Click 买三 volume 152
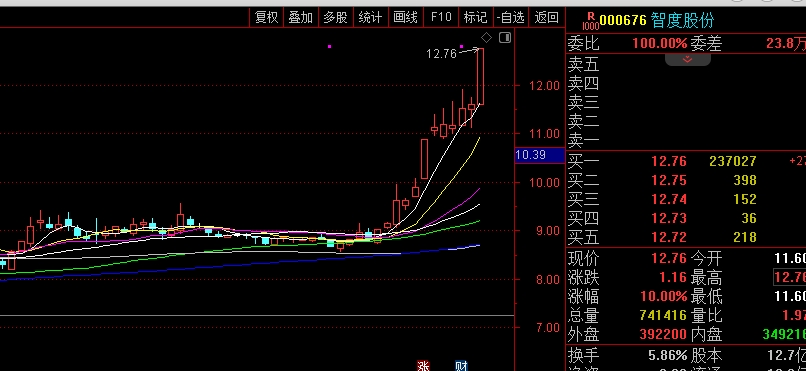This screenshot has width=806, height=371. [745, 199]
